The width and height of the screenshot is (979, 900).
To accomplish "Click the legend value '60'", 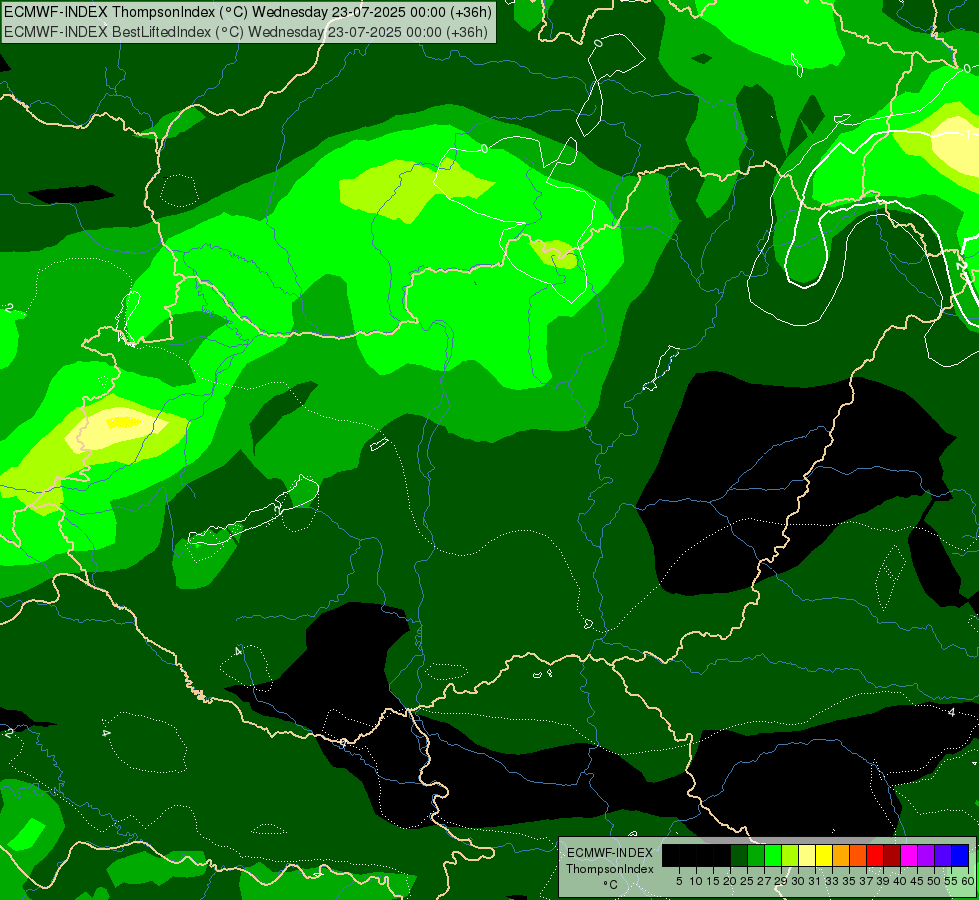I will point(968,881).
